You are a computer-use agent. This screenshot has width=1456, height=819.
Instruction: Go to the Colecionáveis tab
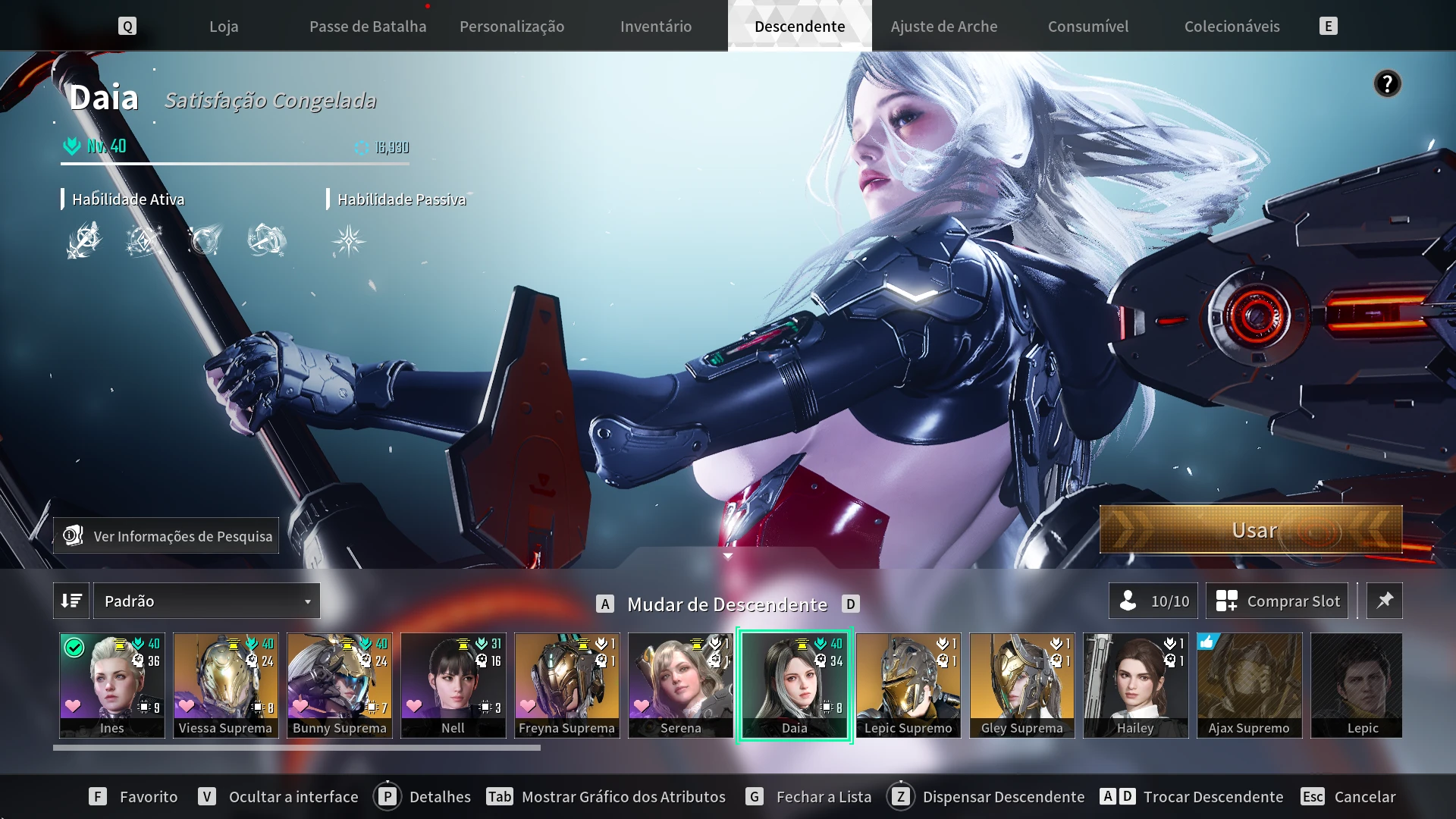1232,27
